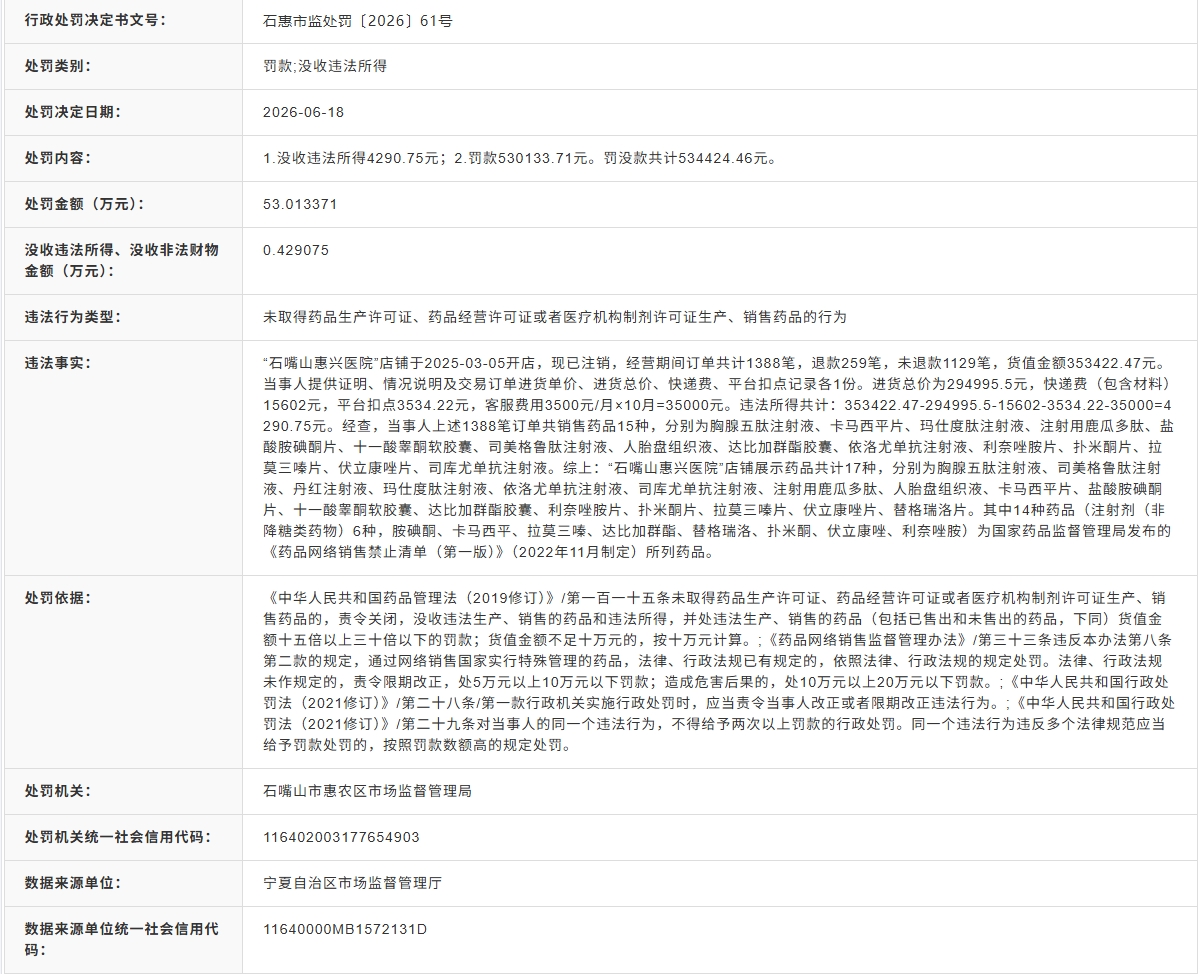Select the label 行政处罚决定书文号
The width and height of the screenshot is (1200, 974).
tap(96, 20)
